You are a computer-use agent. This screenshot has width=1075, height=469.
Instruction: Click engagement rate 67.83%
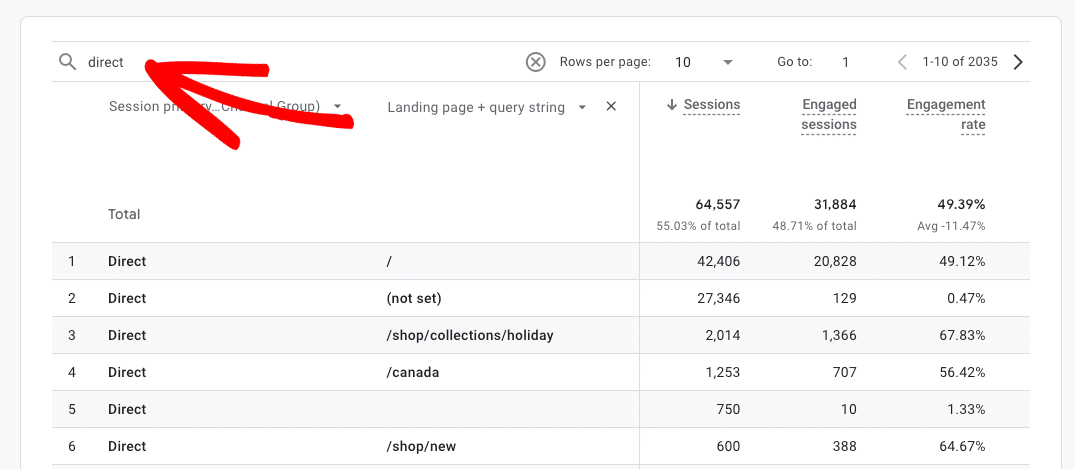tap(963, 335)
